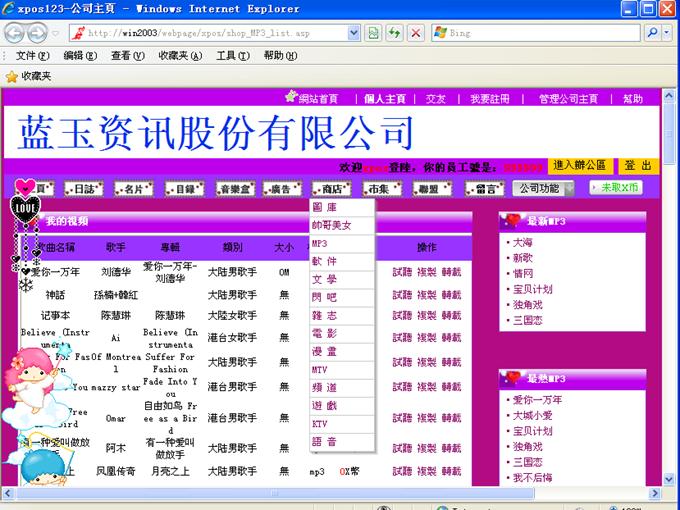
Task: Click the 未取X币 button
Action: coord(615,188)
